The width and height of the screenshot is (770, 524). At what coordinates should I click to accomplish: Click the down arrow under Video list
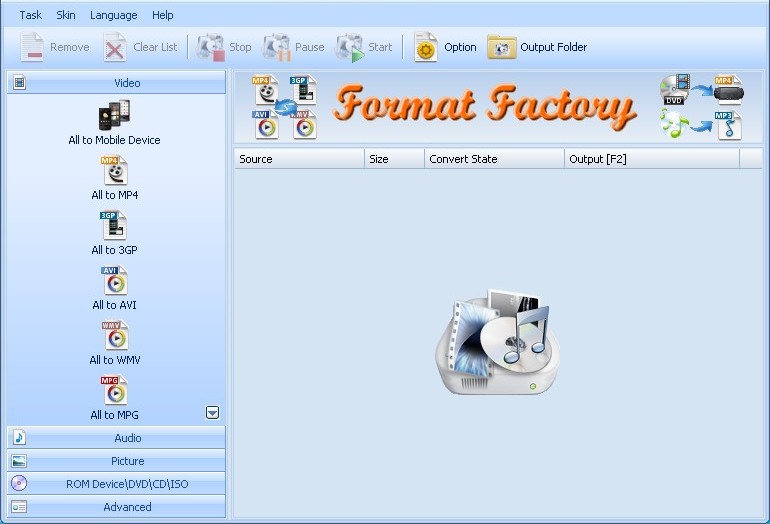point(212,413)
